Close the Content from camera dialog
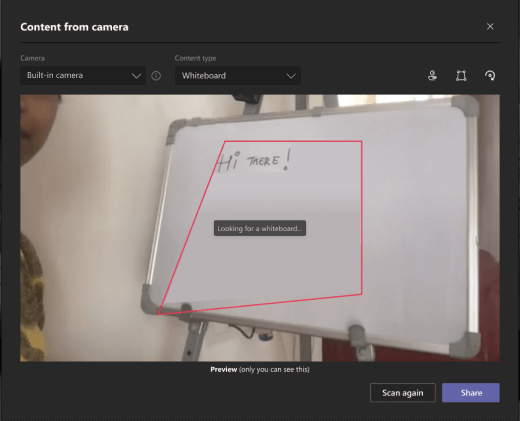The width and height of the screenshot is (520, 421). [490, 26]
